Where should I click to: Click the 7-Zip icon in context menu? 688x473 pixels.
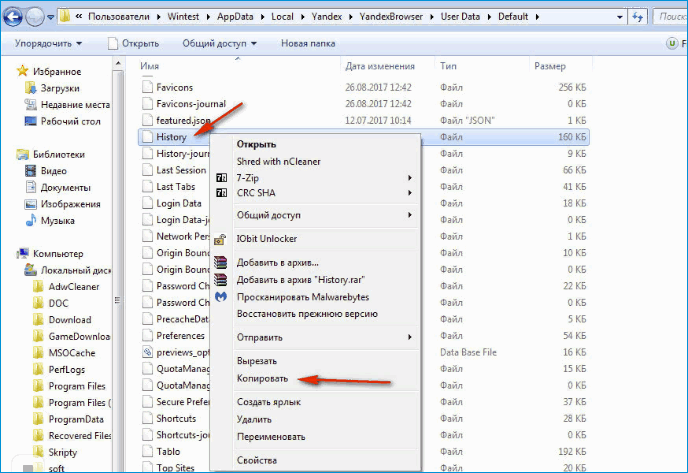221,178
